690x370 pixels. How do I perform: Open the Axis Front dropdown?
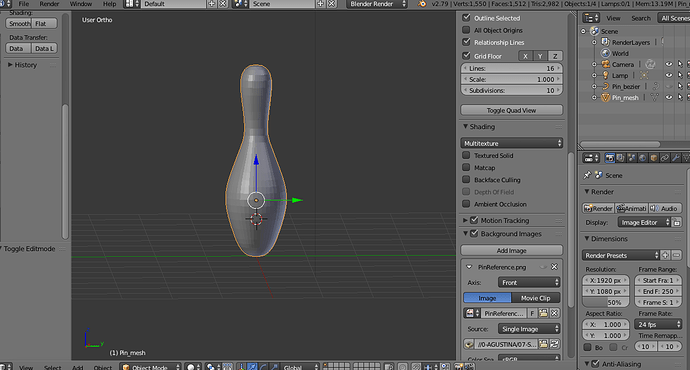529,282
